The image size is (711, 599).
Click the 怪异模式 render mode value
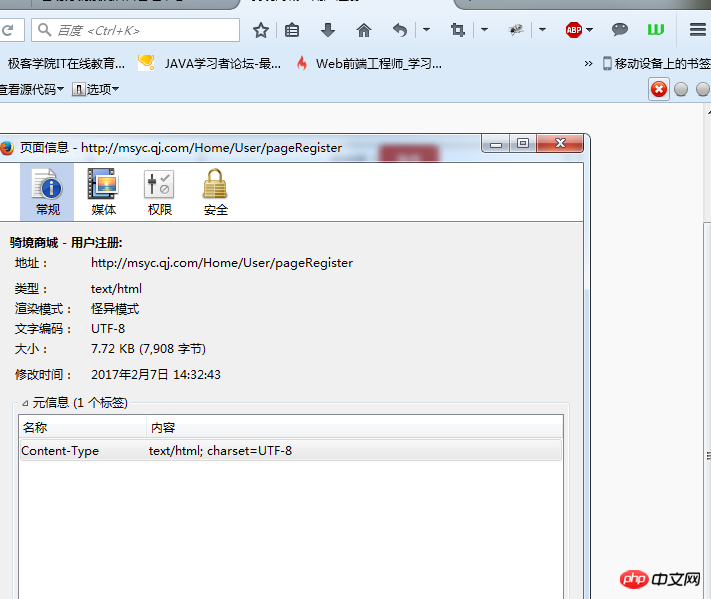115,309
